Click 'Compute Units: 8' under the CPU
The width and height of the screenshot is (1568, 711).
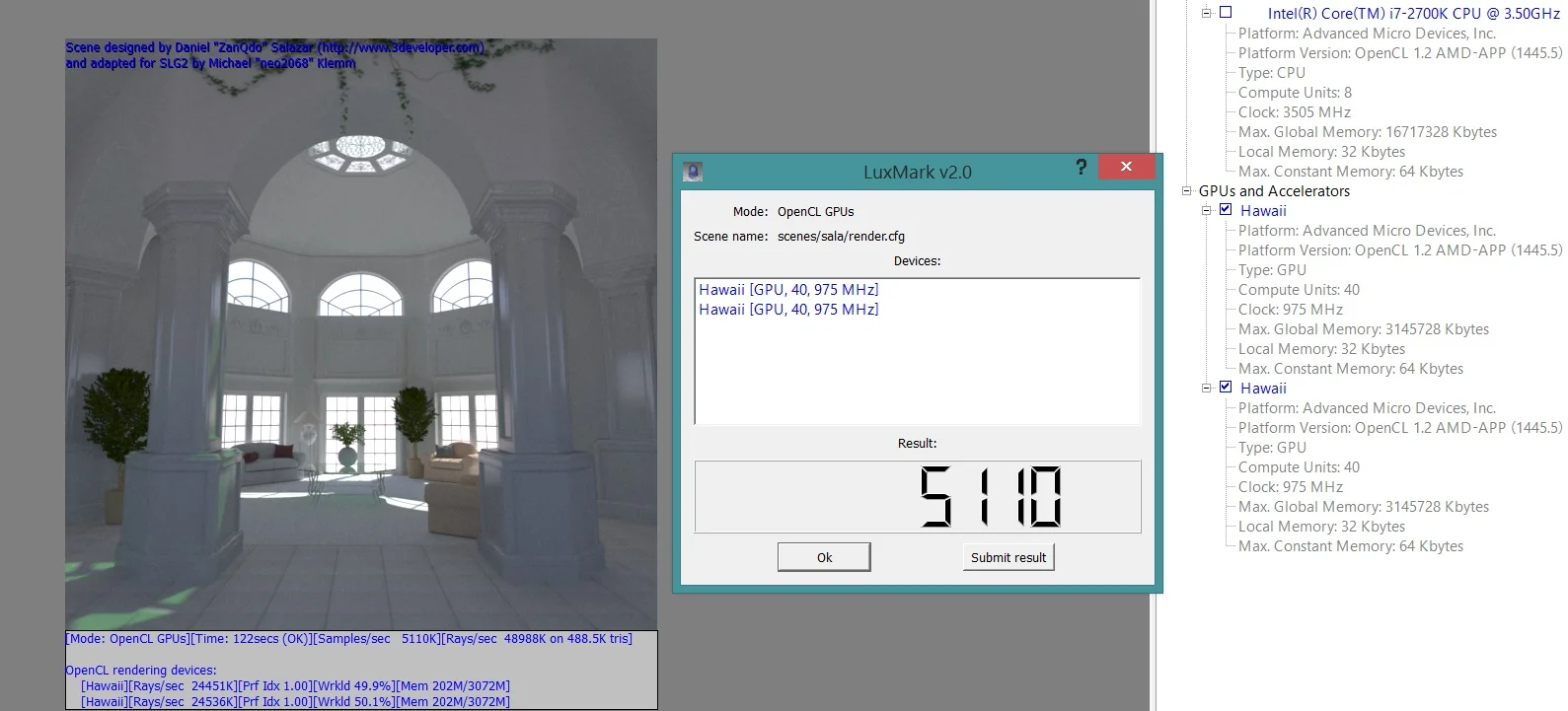click(1295, 92)
